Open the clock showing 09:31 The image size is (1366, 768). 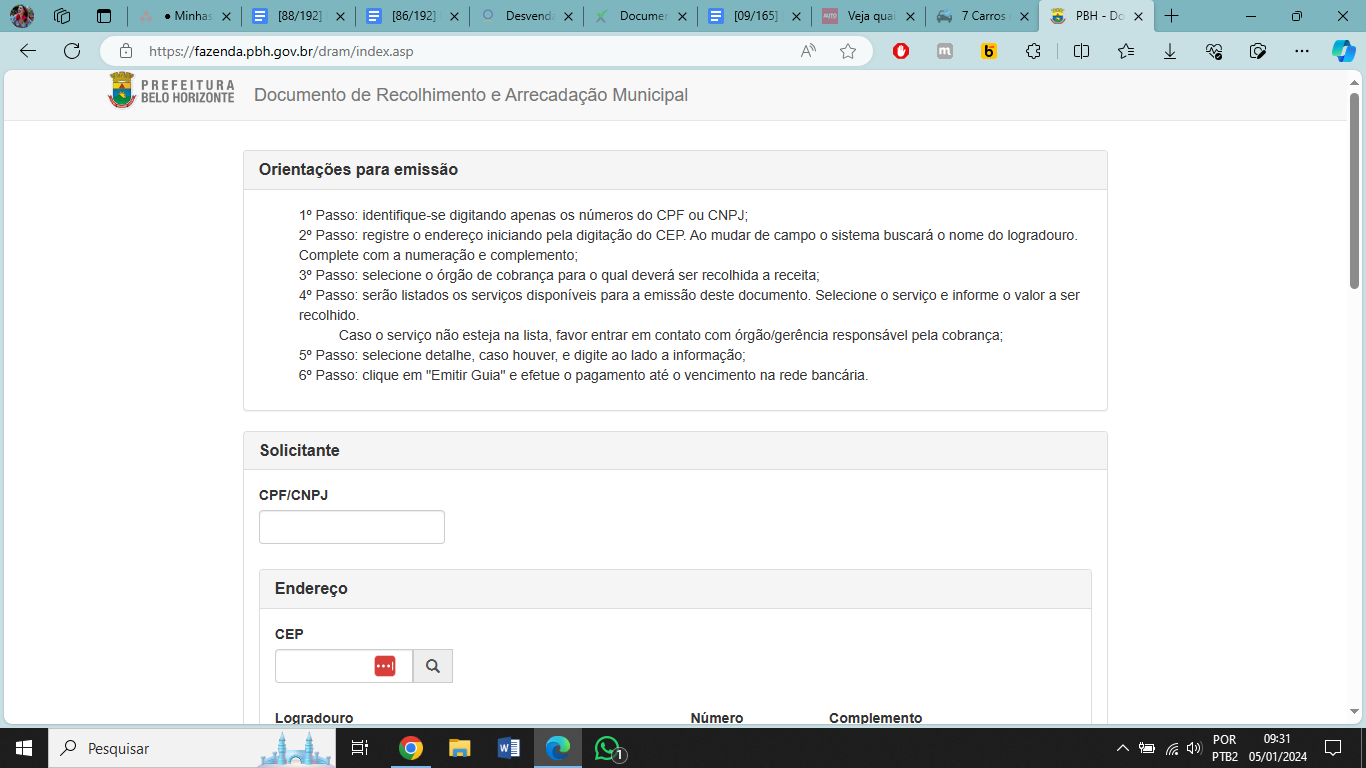tap(1277, 748)
